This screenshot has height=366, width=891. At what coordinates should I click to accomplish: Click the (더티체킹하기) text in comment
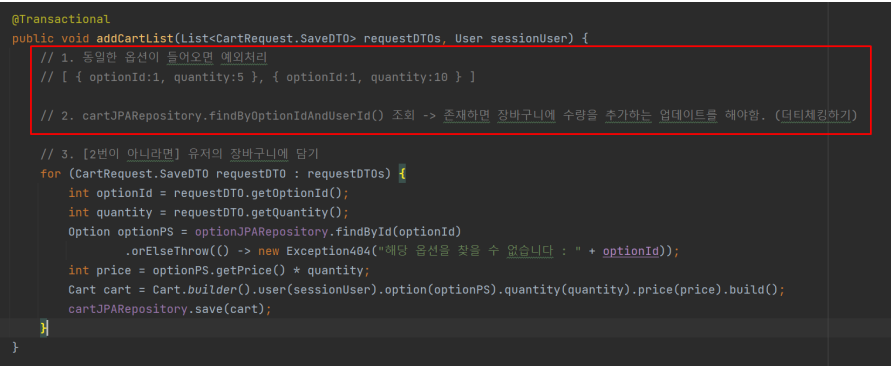click(815, 116)
